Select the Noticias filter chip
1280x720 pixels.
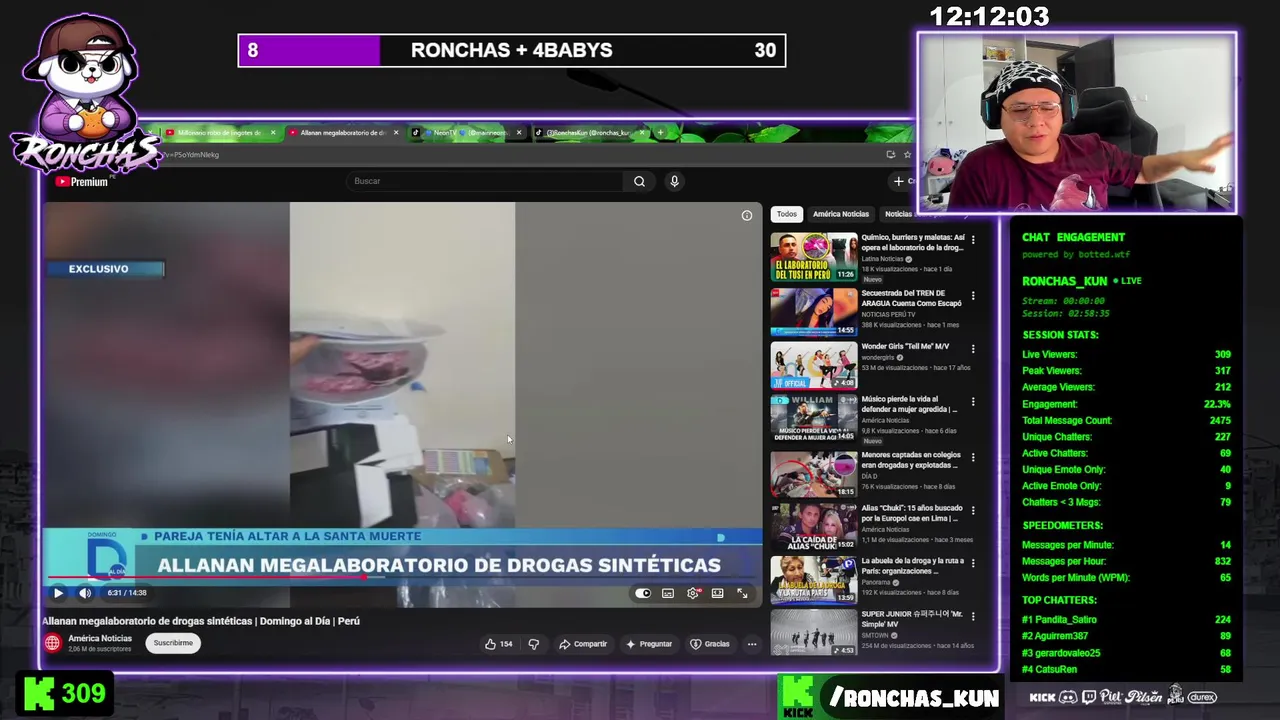point(898,214)
